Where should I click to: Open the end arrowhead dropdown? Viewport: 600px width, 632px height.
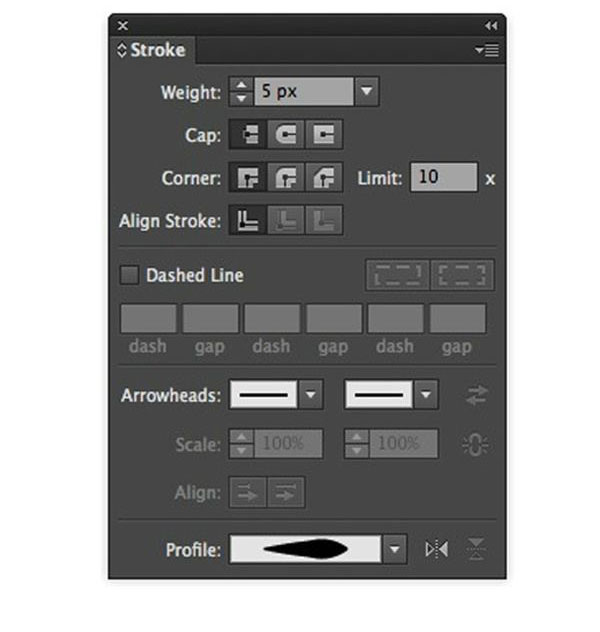click(427, 395)
